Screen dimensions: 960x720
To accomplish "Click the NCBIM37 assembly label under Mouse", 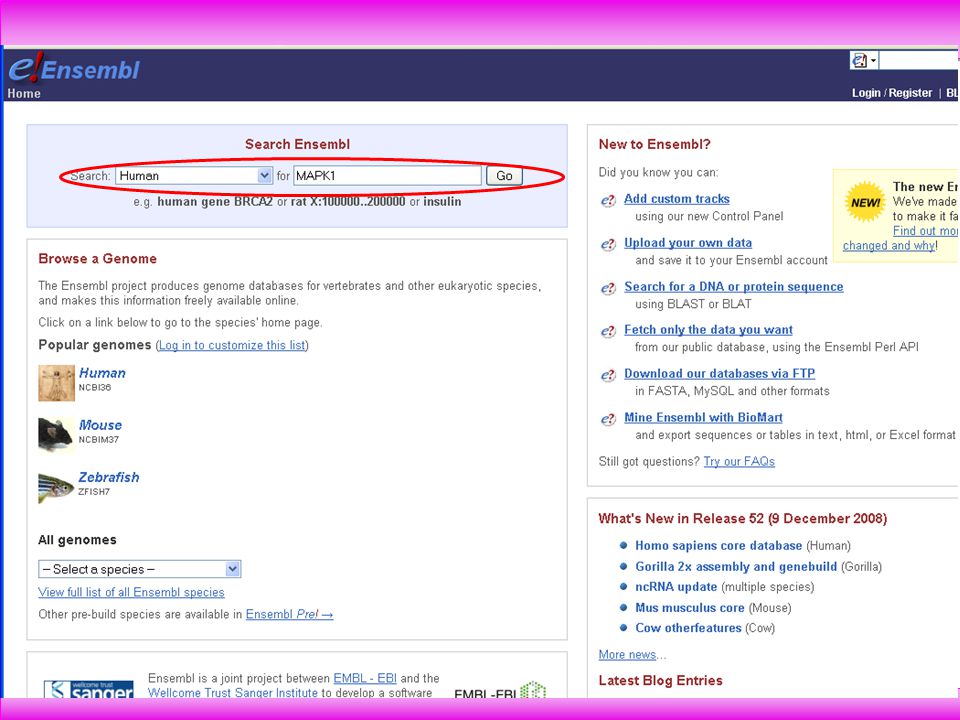I will pos(99,440).
